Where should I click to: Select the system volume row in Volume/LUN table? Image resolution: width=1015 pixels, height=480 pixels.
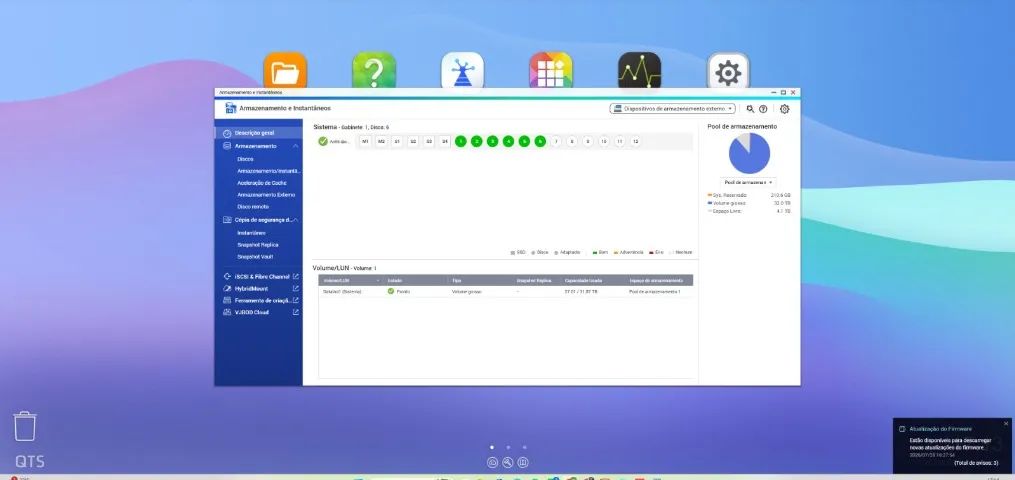(506, 292)
